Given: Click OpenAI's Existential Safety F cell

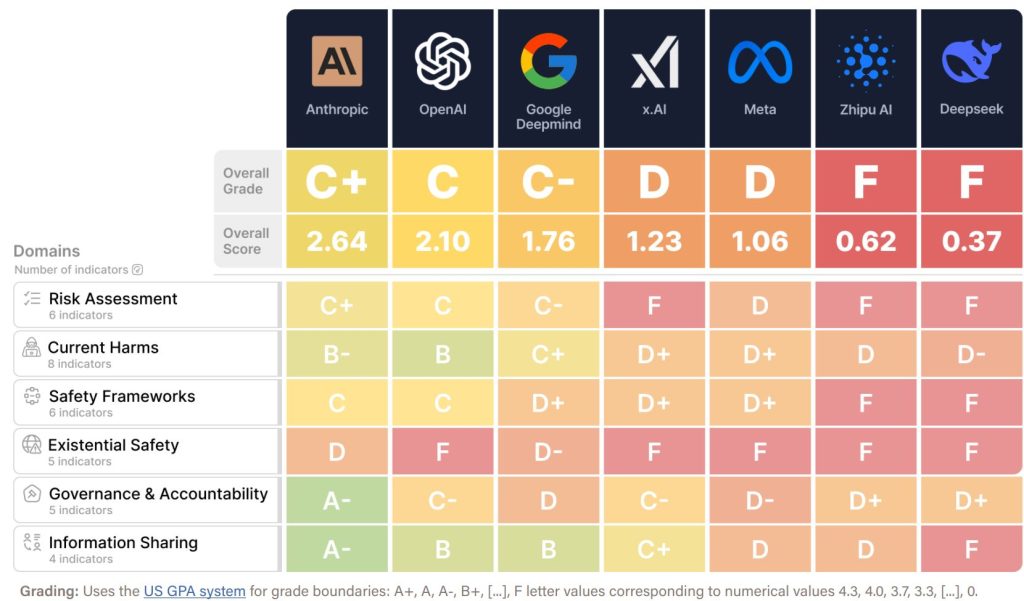Looking at the screenshot, I should (x=443, y=451).
